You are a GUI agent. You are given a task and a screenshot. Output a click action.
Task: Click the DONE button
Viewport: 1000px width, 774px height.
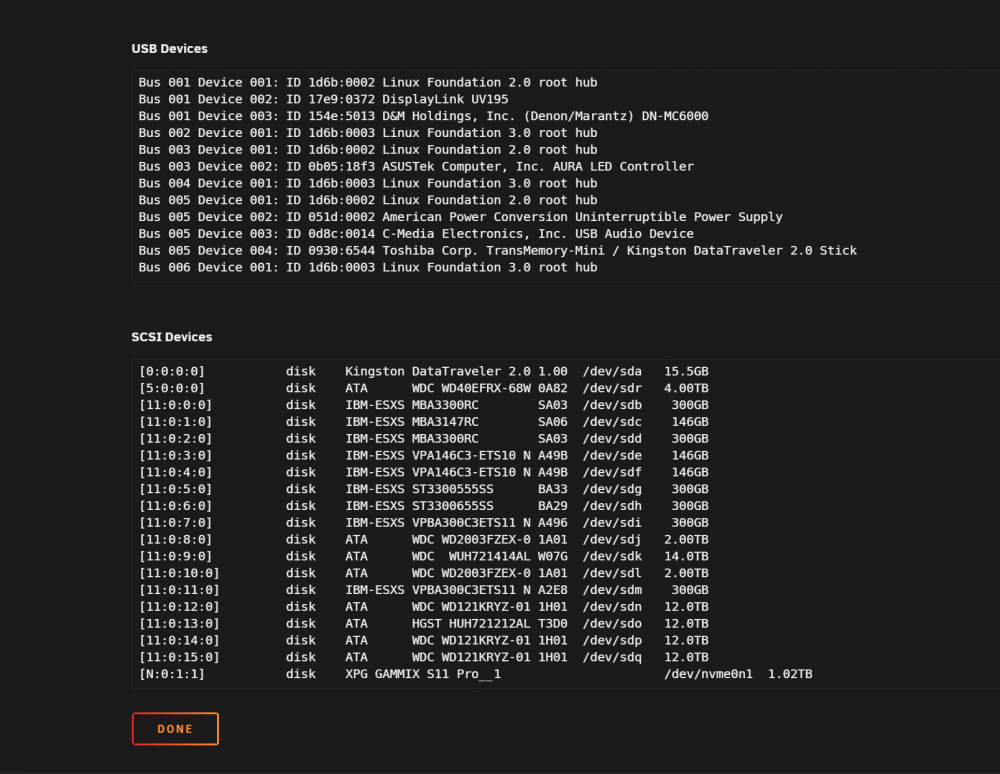[175, 729]
